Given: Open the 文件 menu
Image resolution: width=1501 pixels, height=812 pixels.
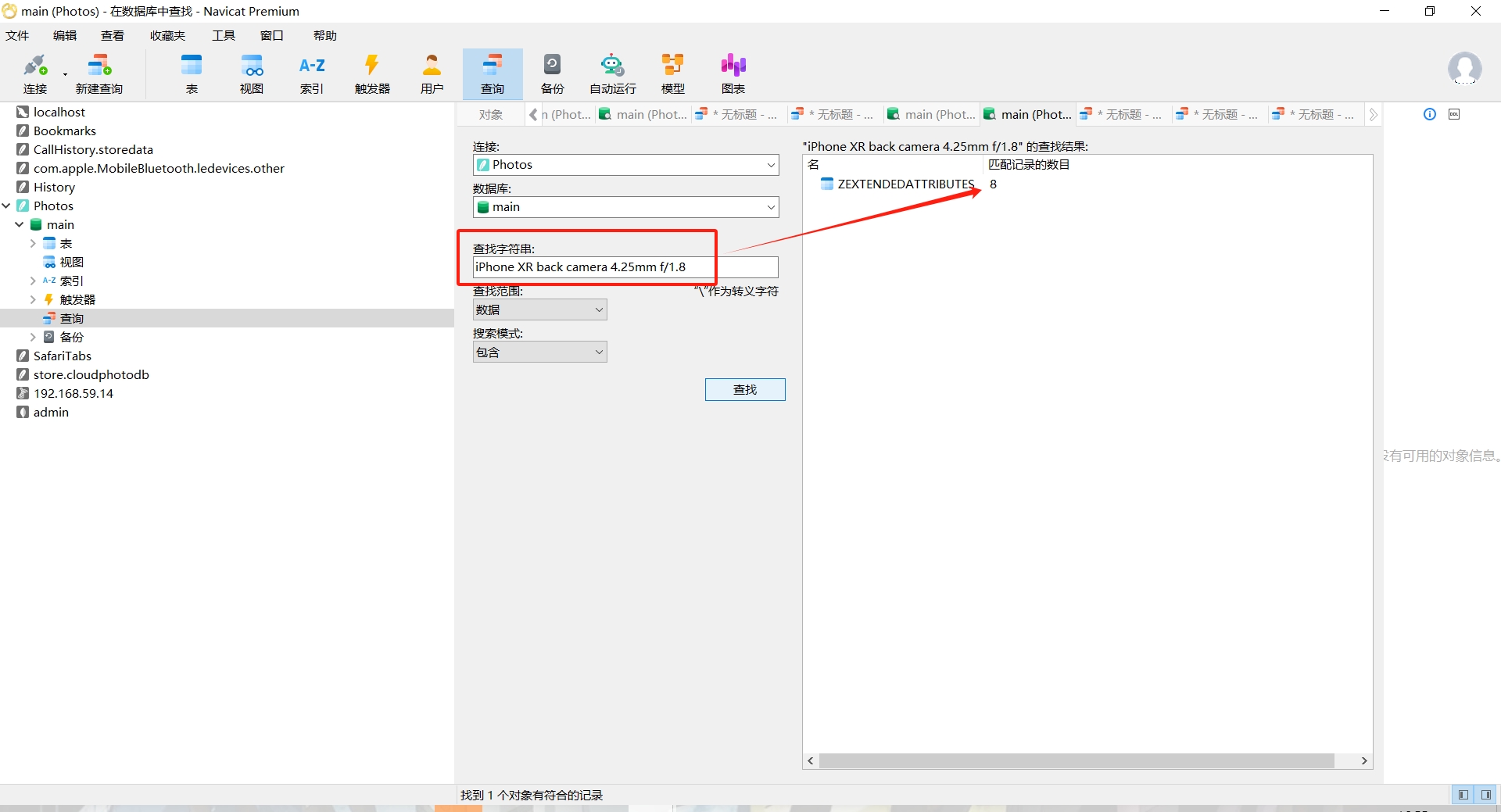Looking at the screenshot, I should pyautogui.click(x=17, y=35).
